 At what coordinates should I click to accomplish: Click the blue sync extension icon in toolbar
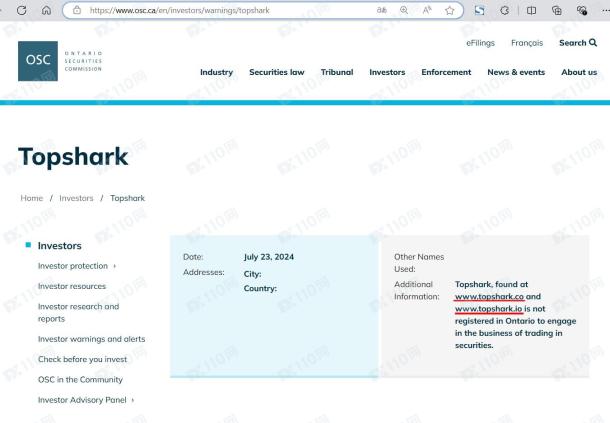(x=480, y=11)
